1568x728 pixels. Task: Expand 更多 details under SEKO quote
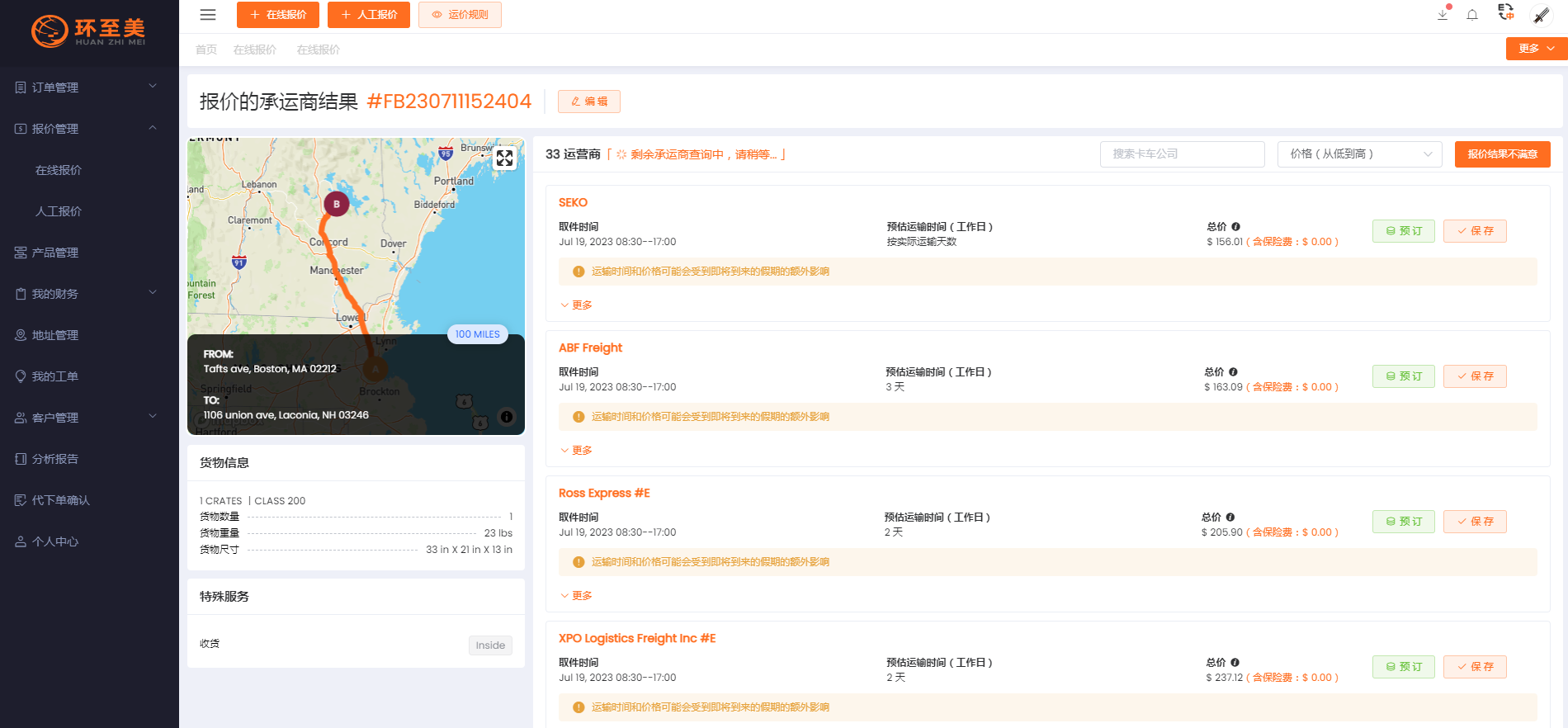pyautogui.click(x=577, y=305)
